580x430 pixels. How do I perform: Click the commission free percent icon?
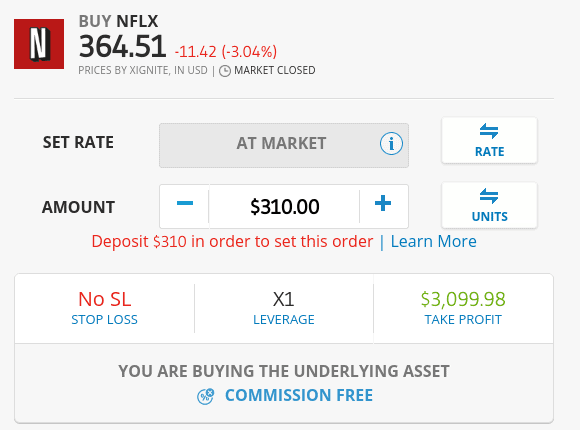tap(205, 396)
